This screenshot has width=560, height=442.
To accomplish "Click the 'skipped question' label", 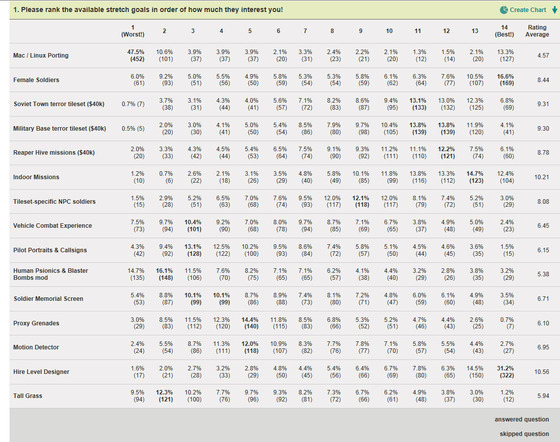I will point(524,434).
